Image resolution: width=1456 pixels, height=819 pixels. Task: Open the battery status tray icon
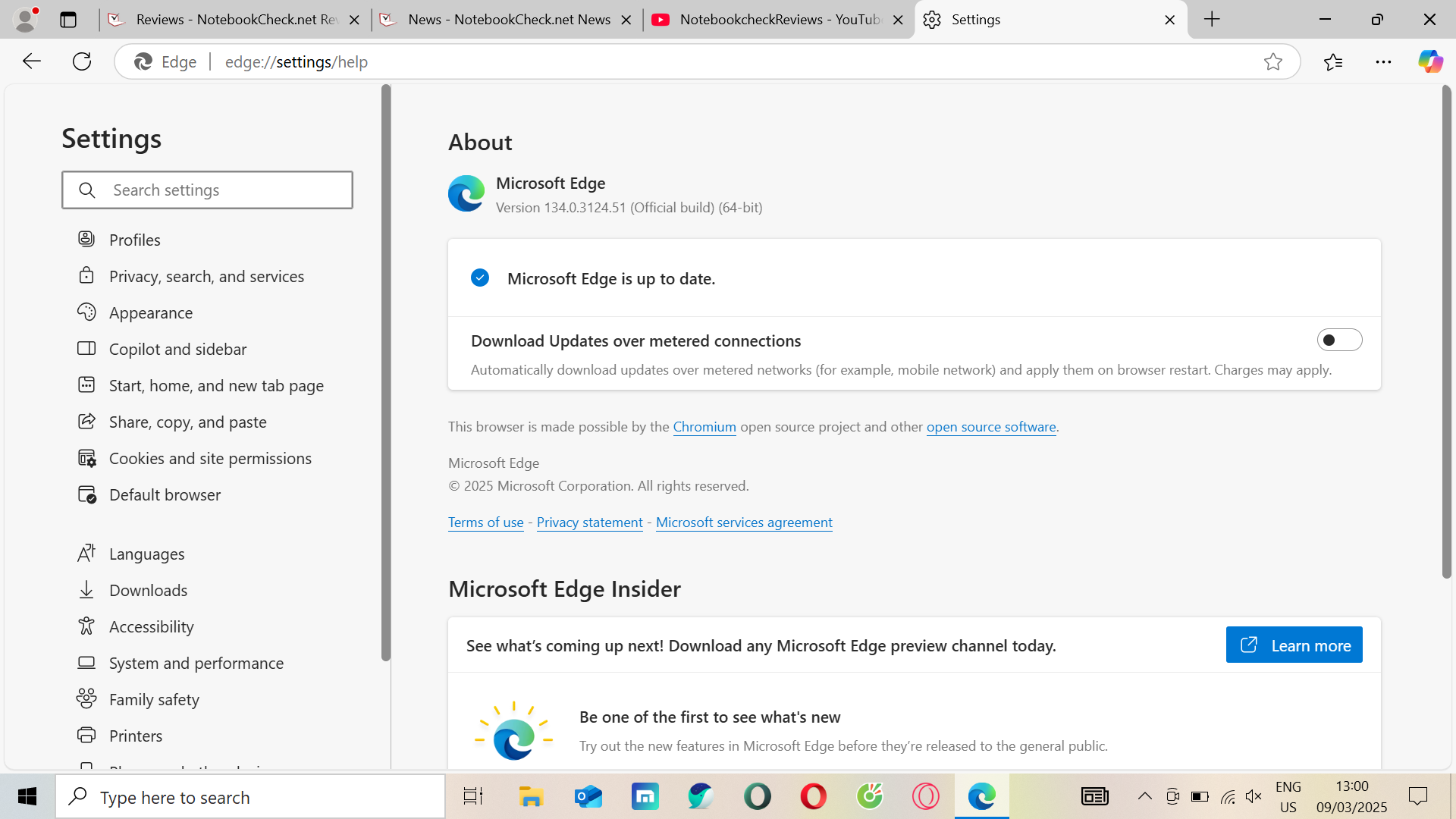point(1200,796)
